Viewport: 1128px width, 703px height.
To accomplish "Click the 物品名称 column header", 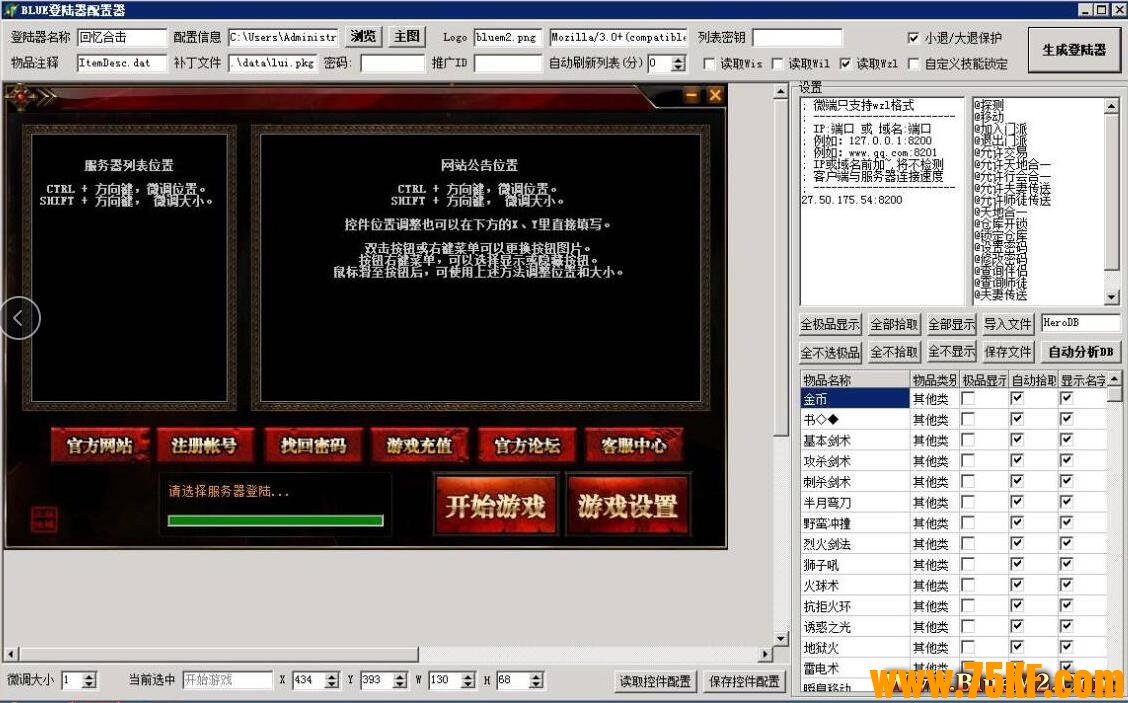I will (853, 380).
